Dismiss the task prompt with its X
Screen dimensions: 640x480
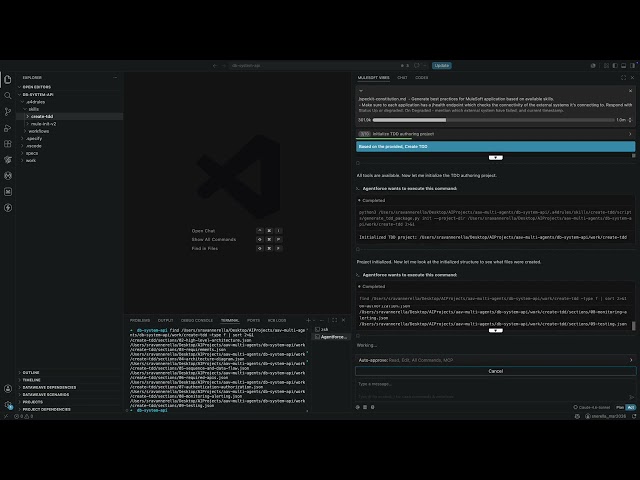click(630, 91)
